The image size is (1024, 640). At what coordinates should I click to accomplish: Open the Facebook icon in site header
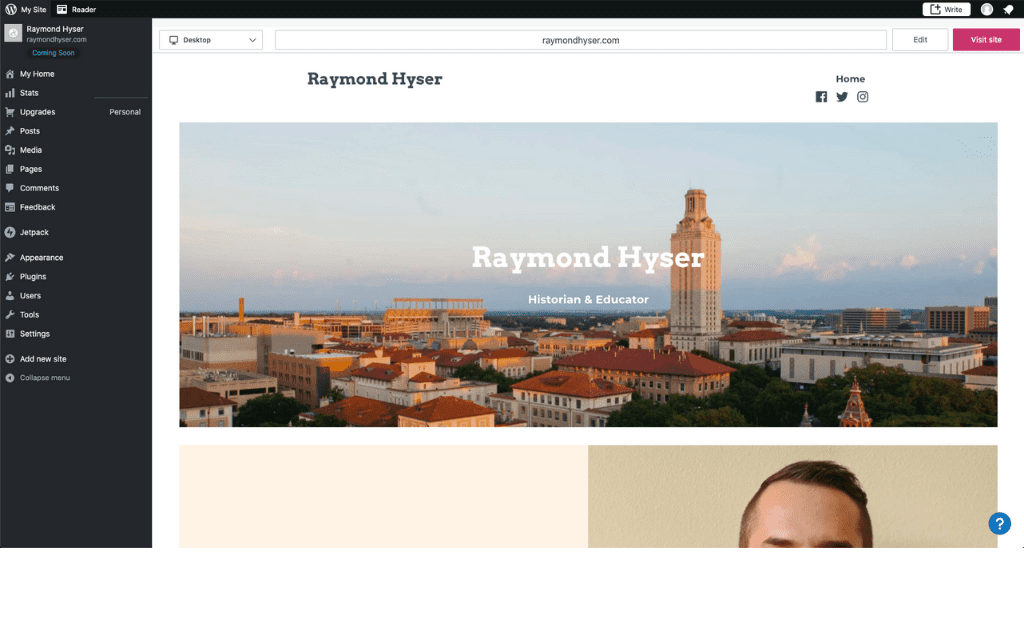point(821,97)
